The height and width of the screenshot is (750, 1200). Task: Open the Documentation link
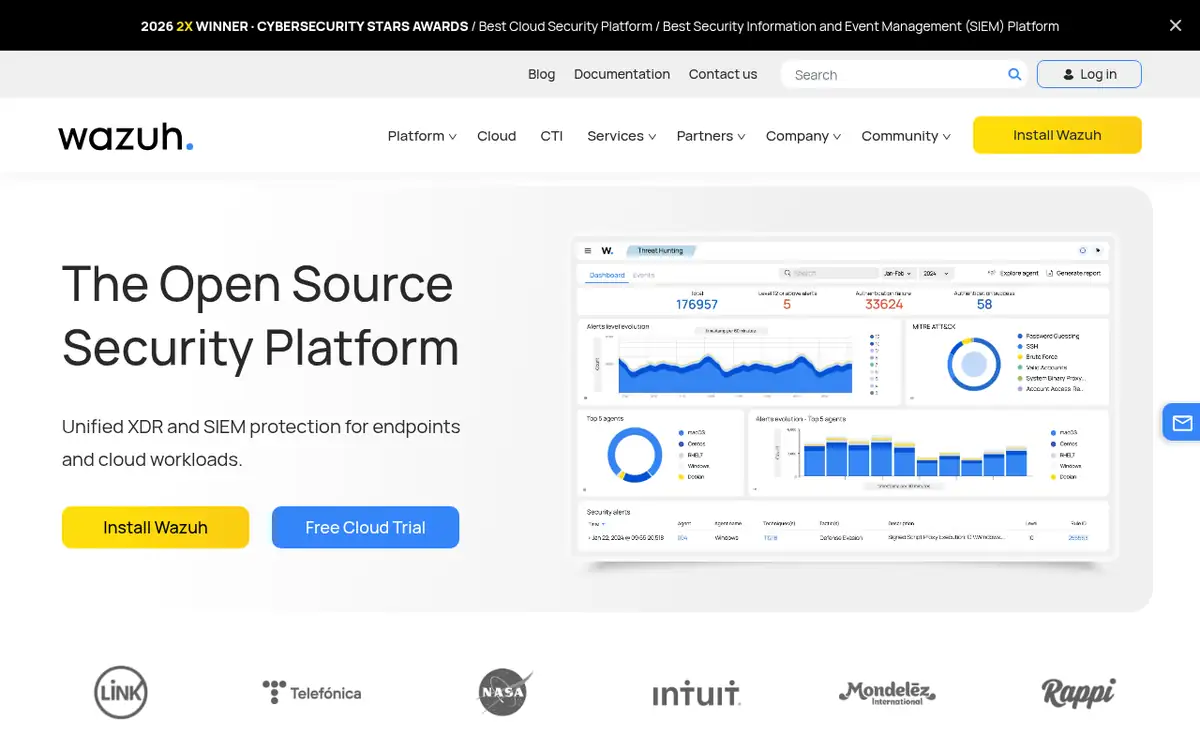coord(622,74)
